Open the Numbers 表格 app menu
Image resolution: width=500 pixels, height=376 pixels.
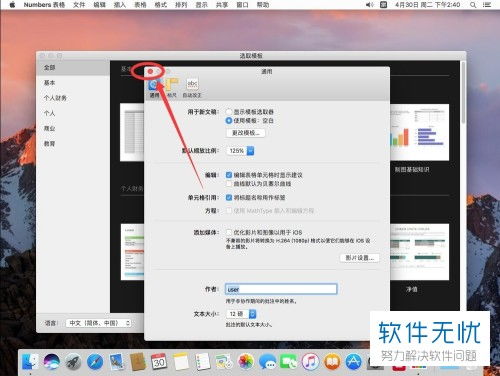[45, 5]
